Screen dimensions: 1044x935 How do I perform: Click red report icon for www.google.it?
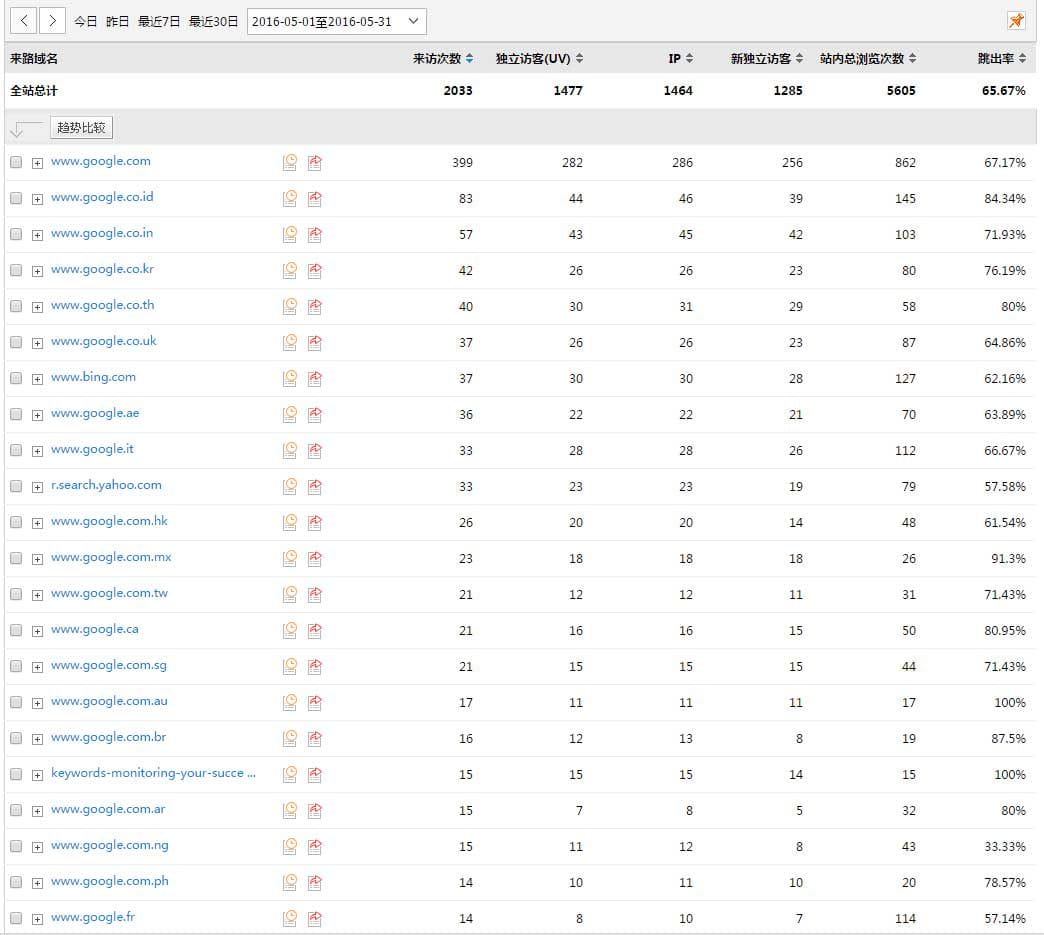point(315,450)
